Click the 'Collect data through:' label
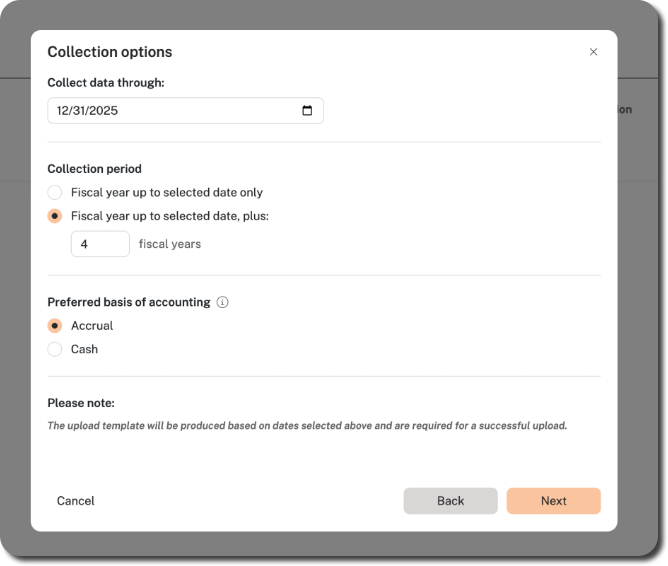 [106, 83]
